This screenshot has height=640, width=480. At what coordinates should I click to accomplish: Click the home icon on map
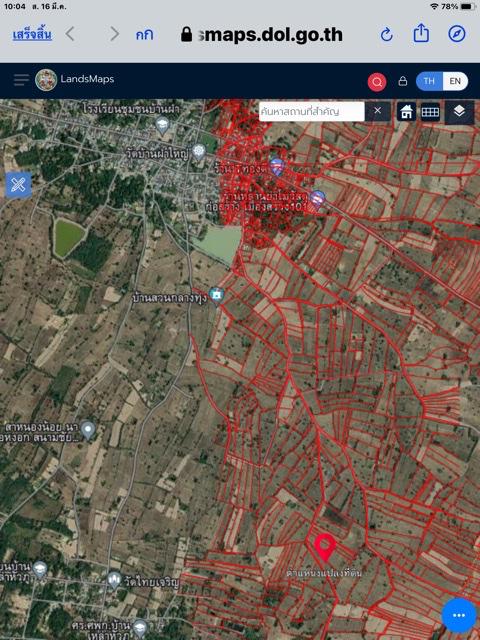407,112
